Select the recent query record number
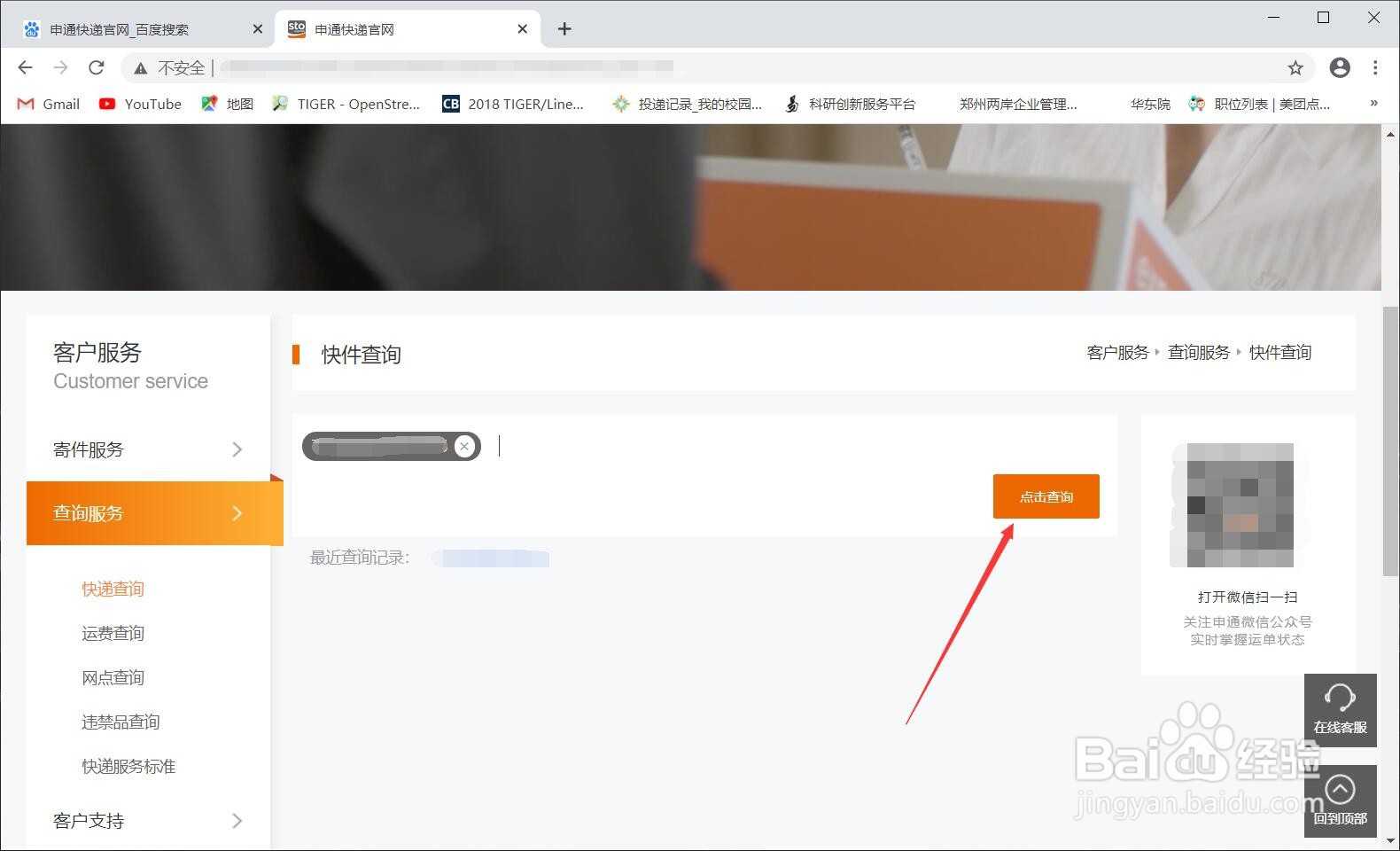1400x851 pixels. click(492, 558)
